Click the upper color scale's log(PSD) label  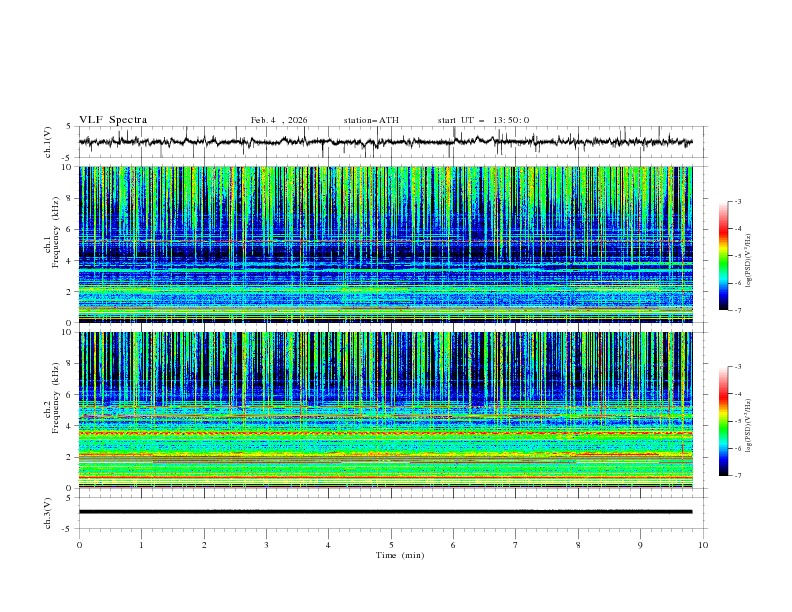click(748, 261)
